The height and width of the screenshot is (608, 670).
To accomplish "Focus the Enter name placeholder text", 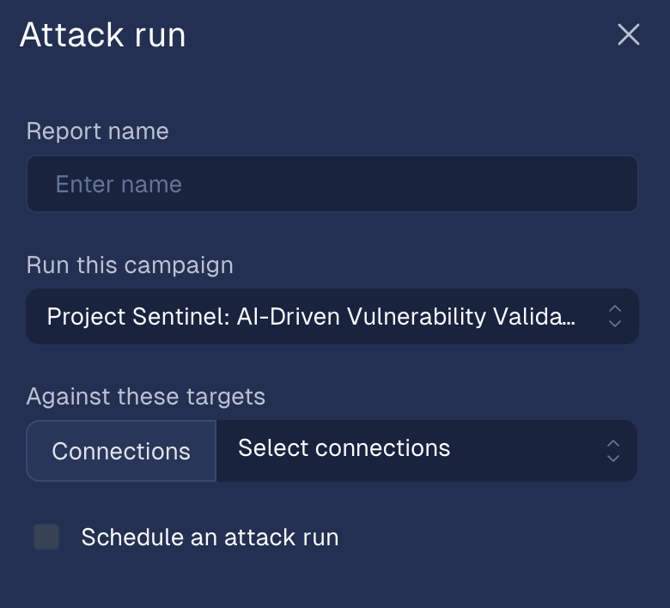I will tap(119, 184).
